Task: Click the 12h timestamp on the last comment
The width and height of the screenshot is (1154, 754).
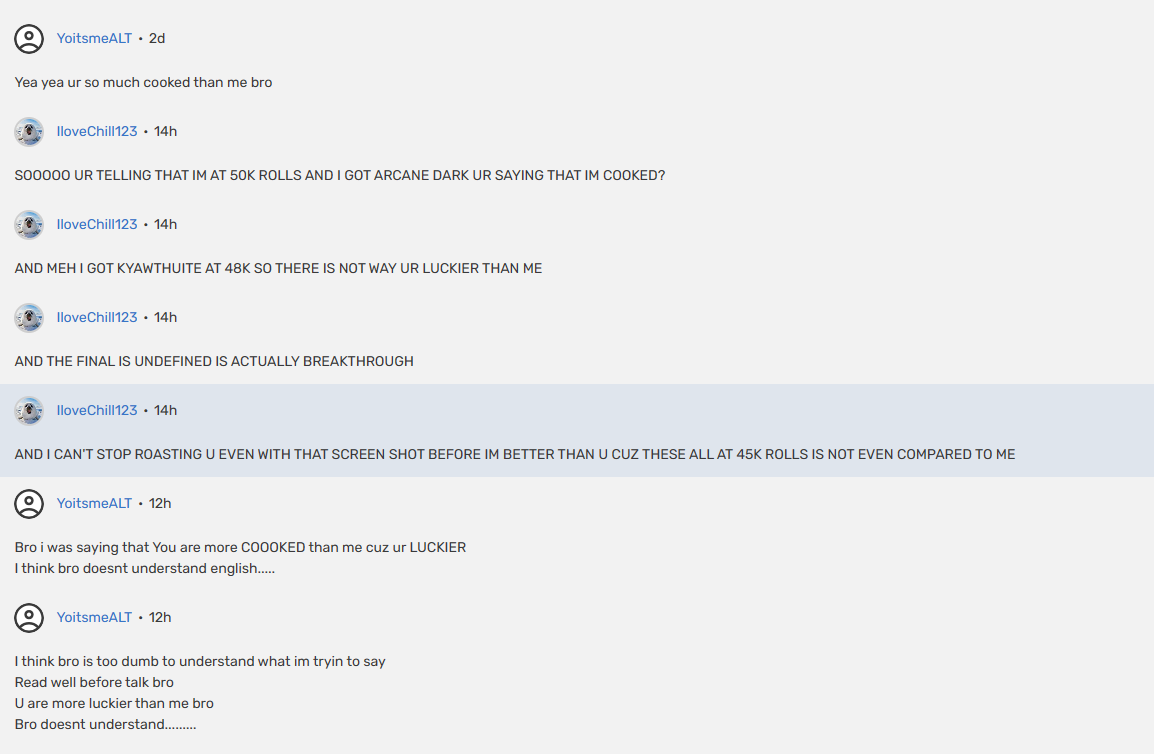Action: [x=160, y=618]
